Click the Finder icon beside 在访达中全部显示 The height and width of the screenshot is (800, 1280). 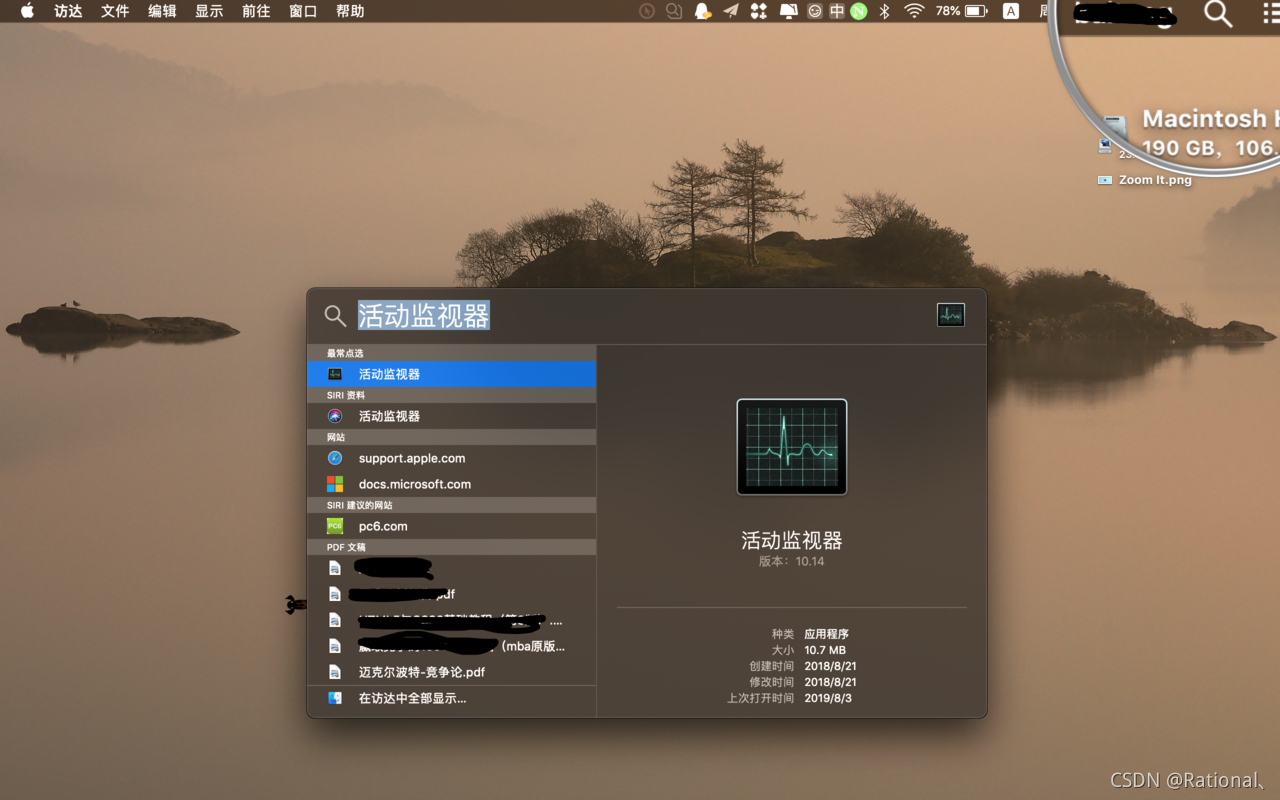click(x=335, y=698)
